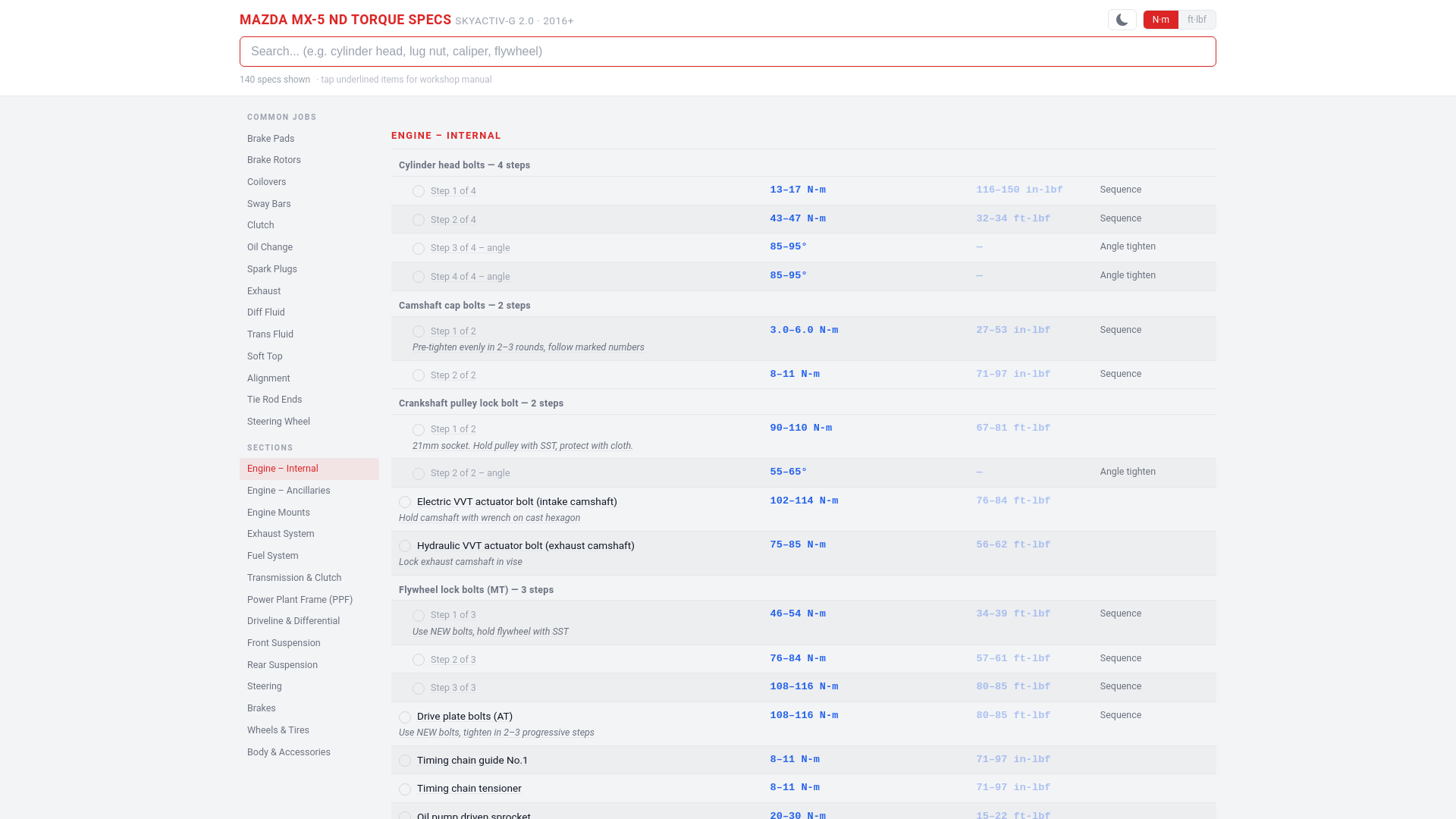The height and width of the screenshot is (819, 1456).
Task: Click the 102–114 N-m torque value
Action: (804, 501)
